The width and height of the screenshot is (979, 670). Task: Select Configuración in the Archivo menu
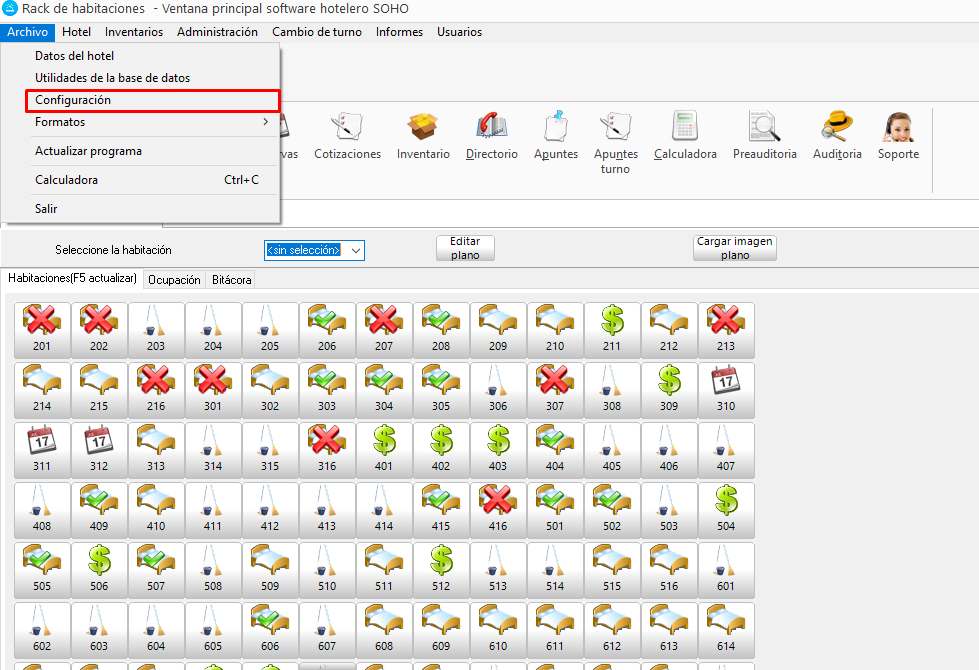(140, 100)
